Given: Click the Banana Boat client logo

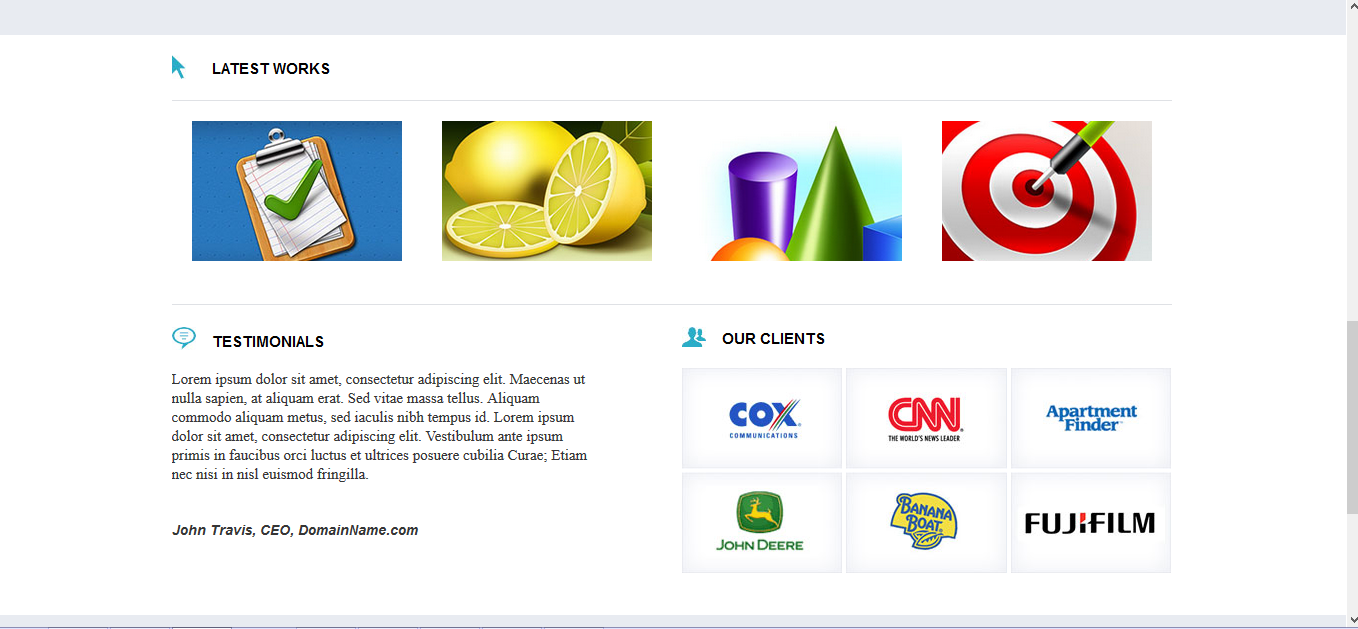Looking at the screenshot, I should click(x=926, y=523).
